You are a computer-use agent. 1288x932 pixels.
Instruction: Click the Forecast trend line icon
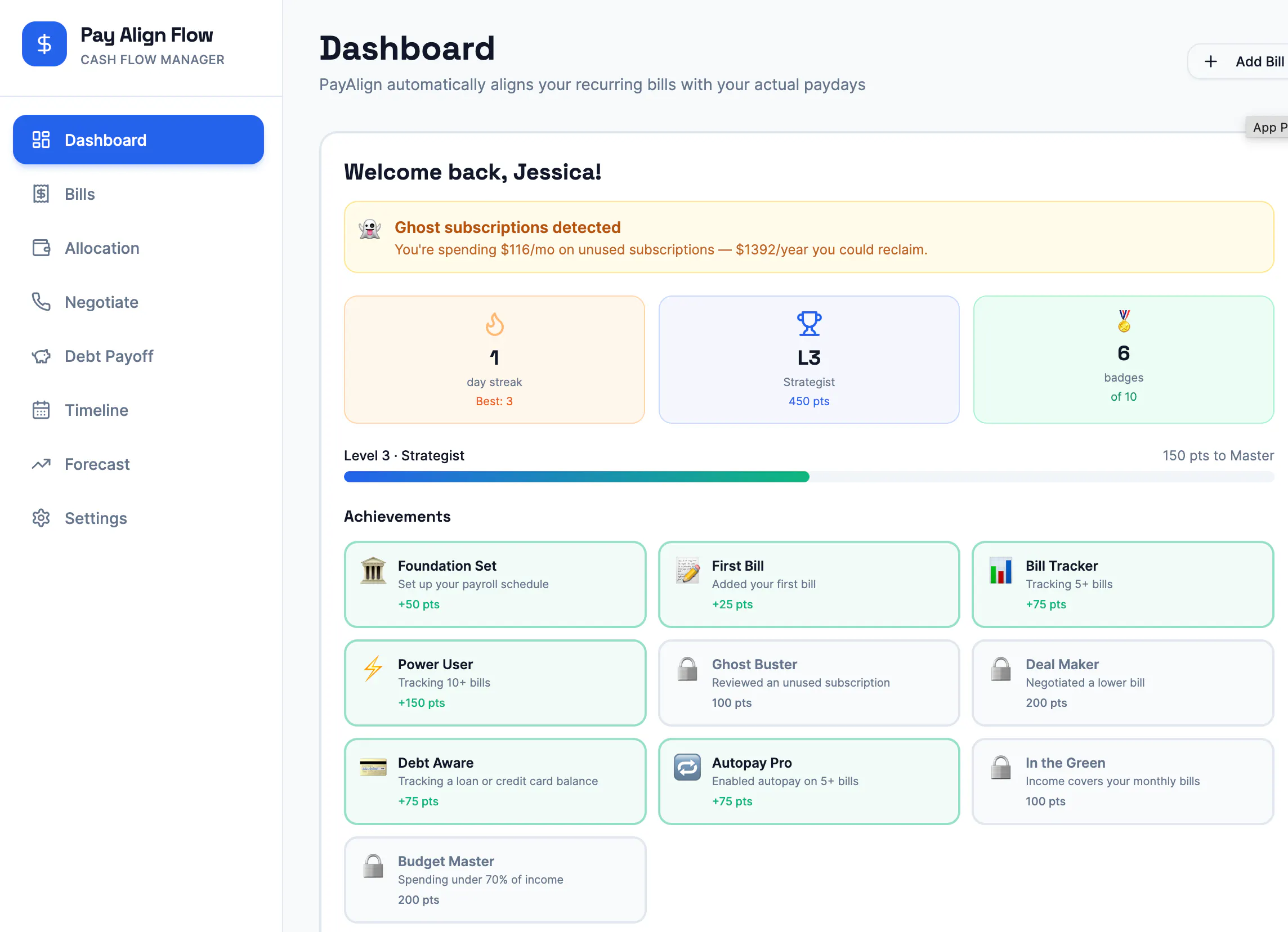coord(41,464)
